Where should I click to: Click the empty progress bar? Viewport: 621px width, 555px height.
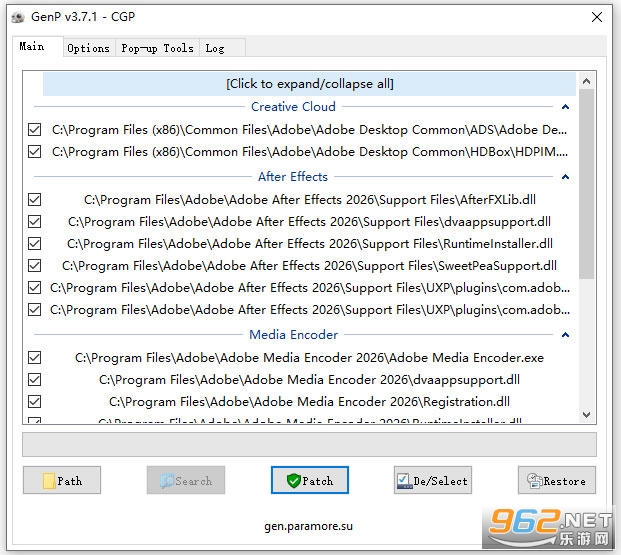coord(309,444)
